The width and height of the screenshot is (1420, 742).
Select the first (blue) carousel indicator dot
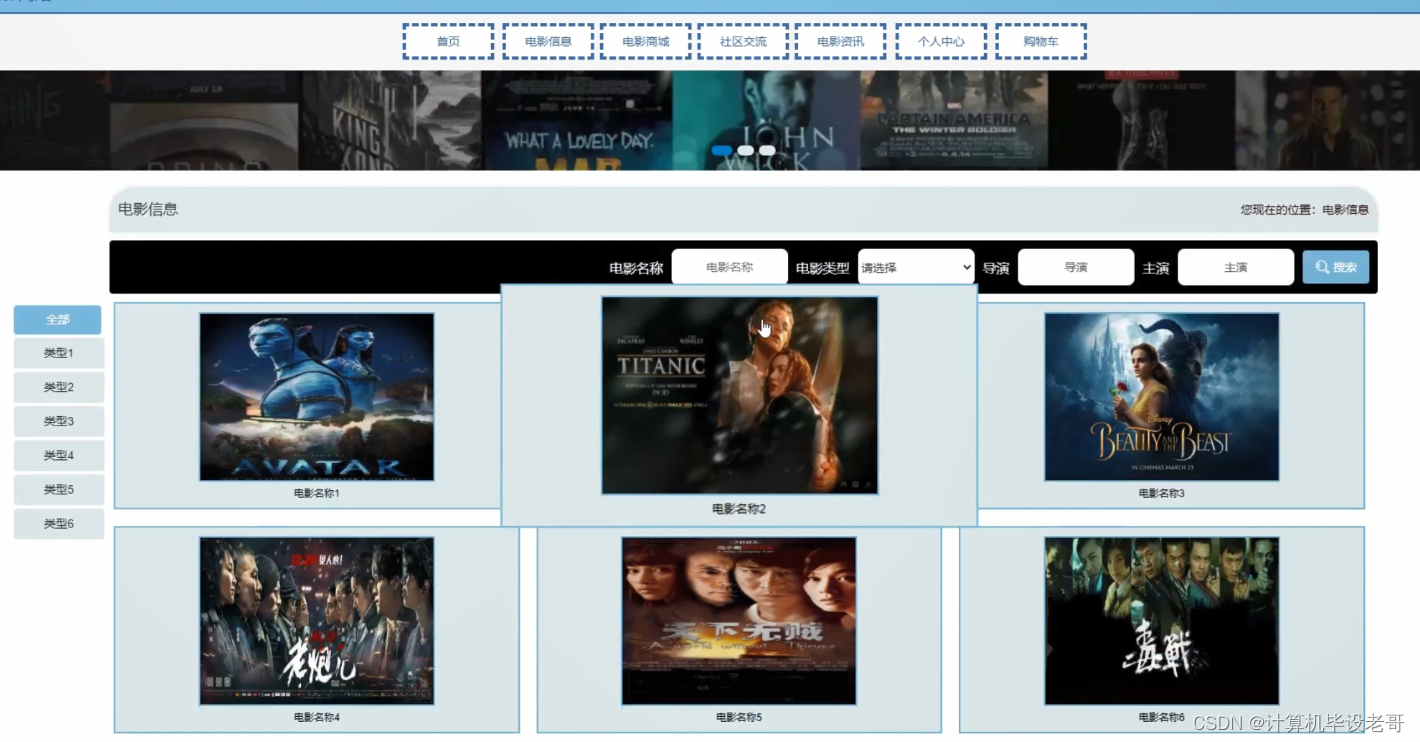(722, 150)
